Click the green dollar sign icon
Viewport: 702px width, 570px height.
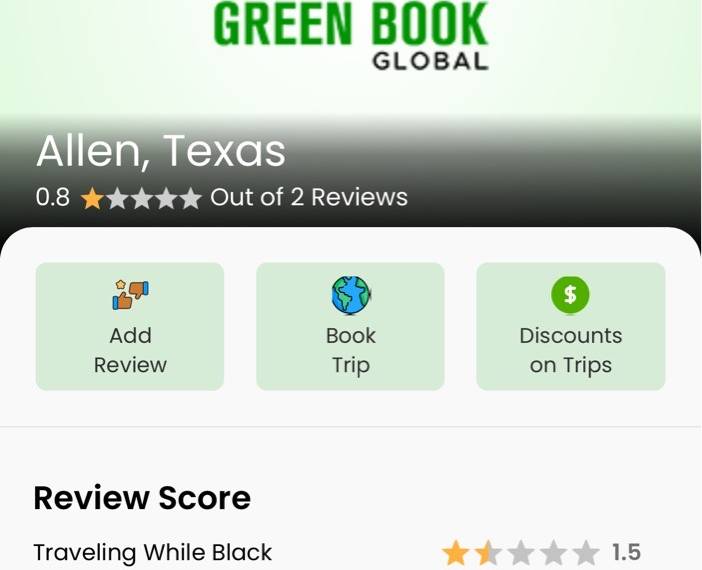coord(570,295)
